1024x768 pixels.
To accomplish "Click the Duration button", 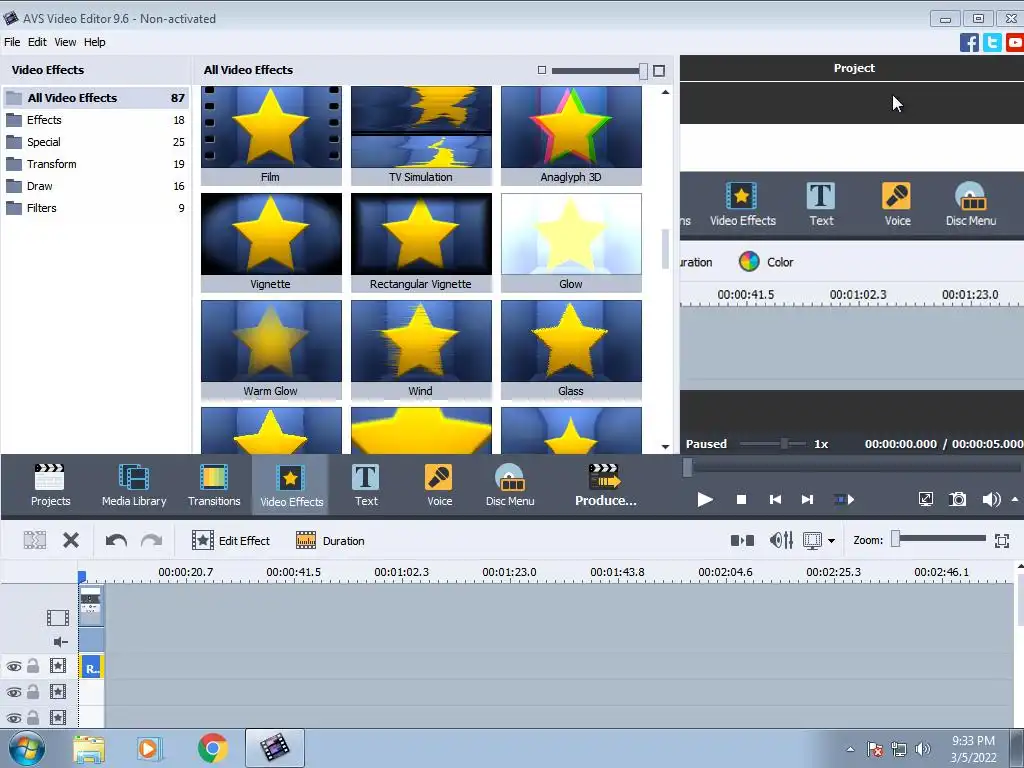I will [330, 541].
